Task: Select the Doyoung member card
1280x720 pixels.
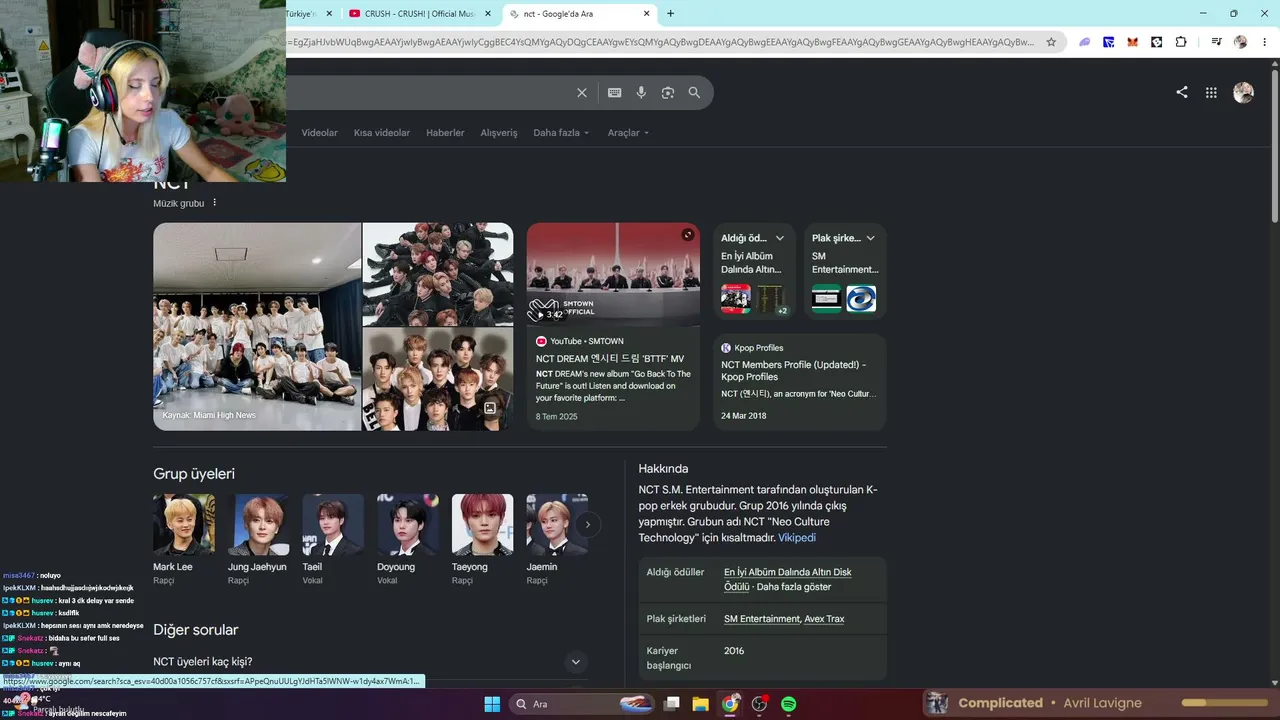Action: [x=408, y=538]
